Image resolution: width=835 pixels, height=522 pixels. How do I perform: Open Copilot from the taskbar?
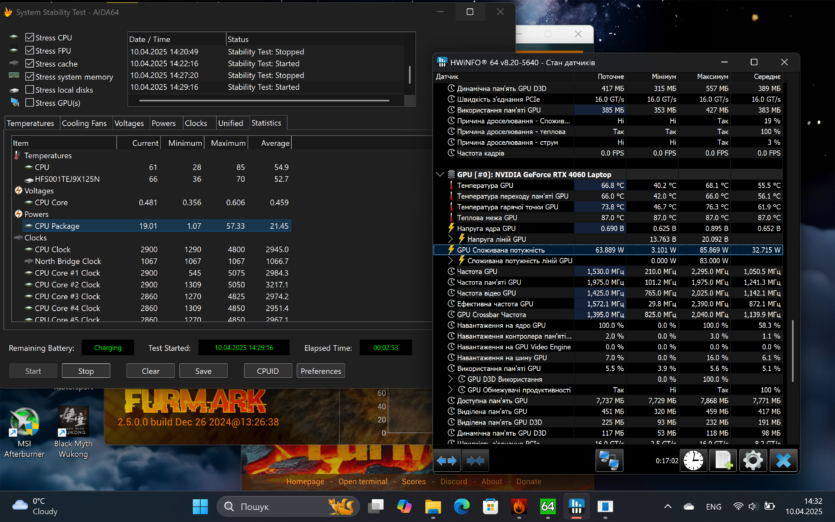coord(405,507)
